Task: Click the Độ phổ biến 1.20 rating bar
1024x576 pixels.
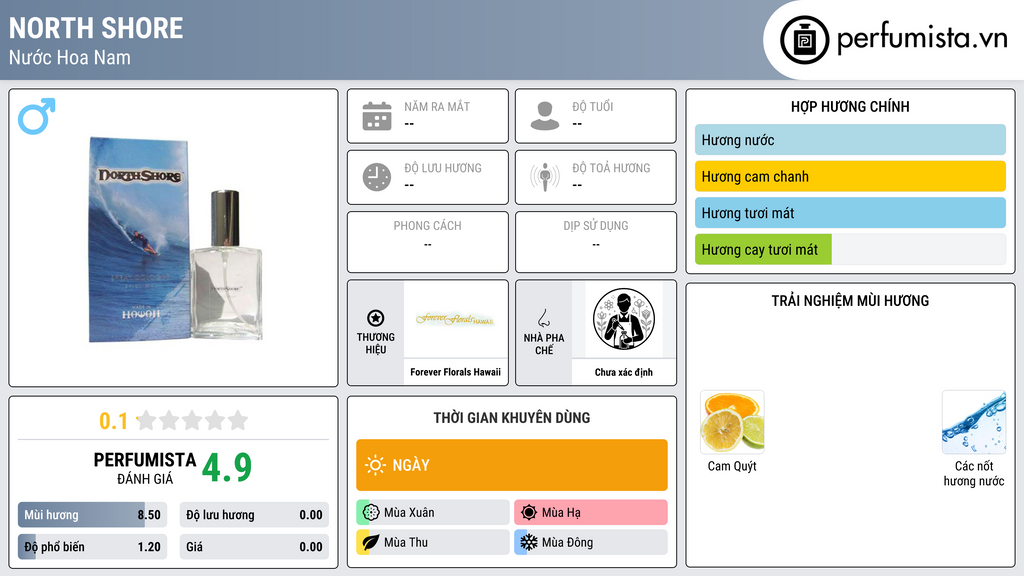Action: (93, 547)
